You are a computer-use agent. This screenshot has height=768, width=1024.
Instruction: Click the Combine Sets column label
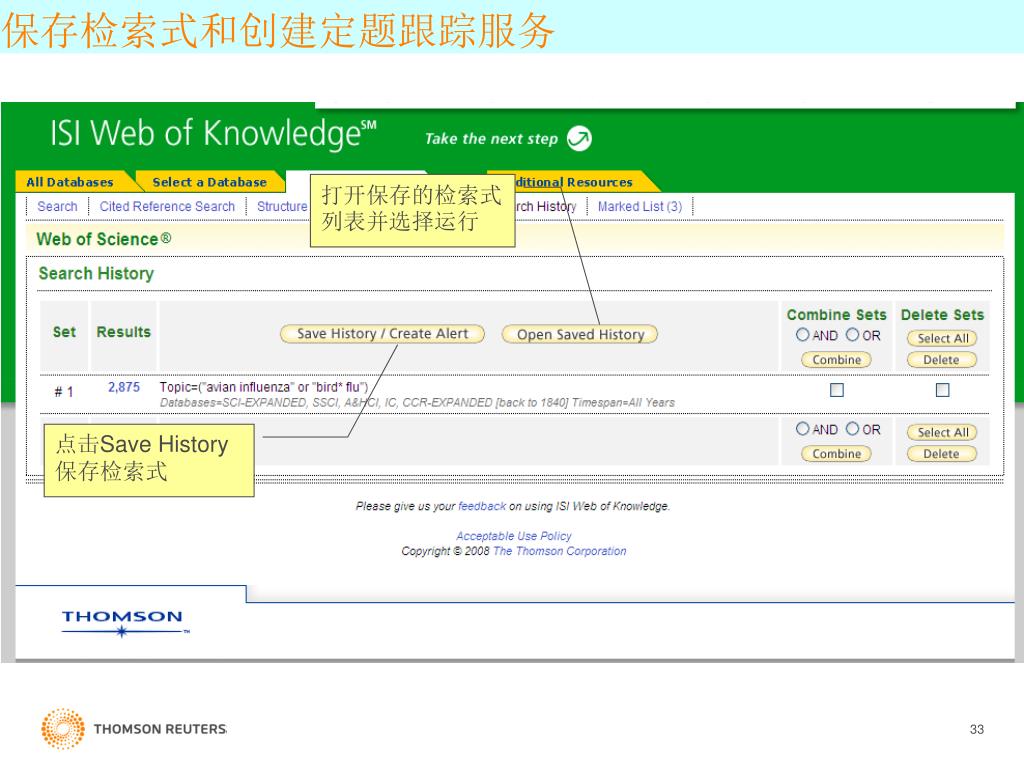837,315
